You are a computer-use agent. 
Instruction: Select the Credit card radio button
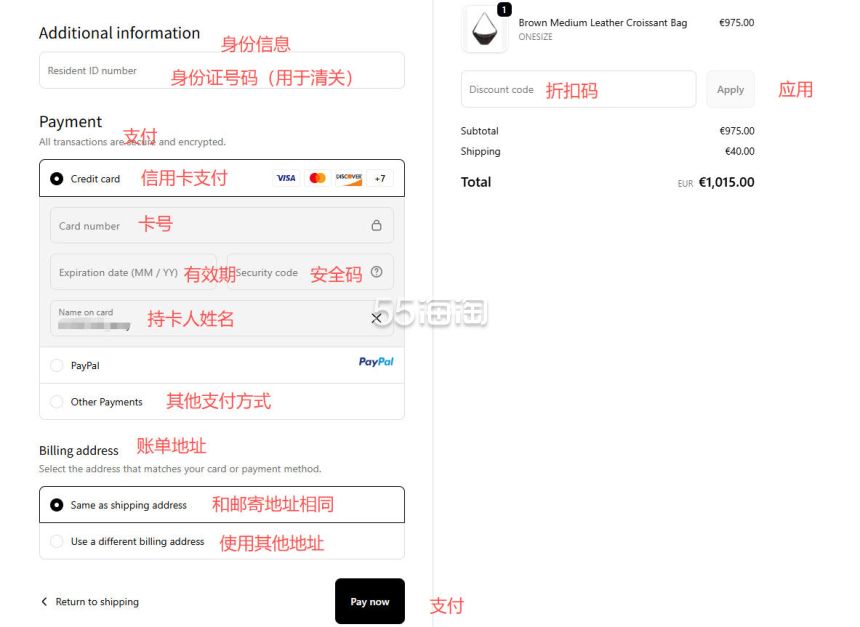[56, 179]
